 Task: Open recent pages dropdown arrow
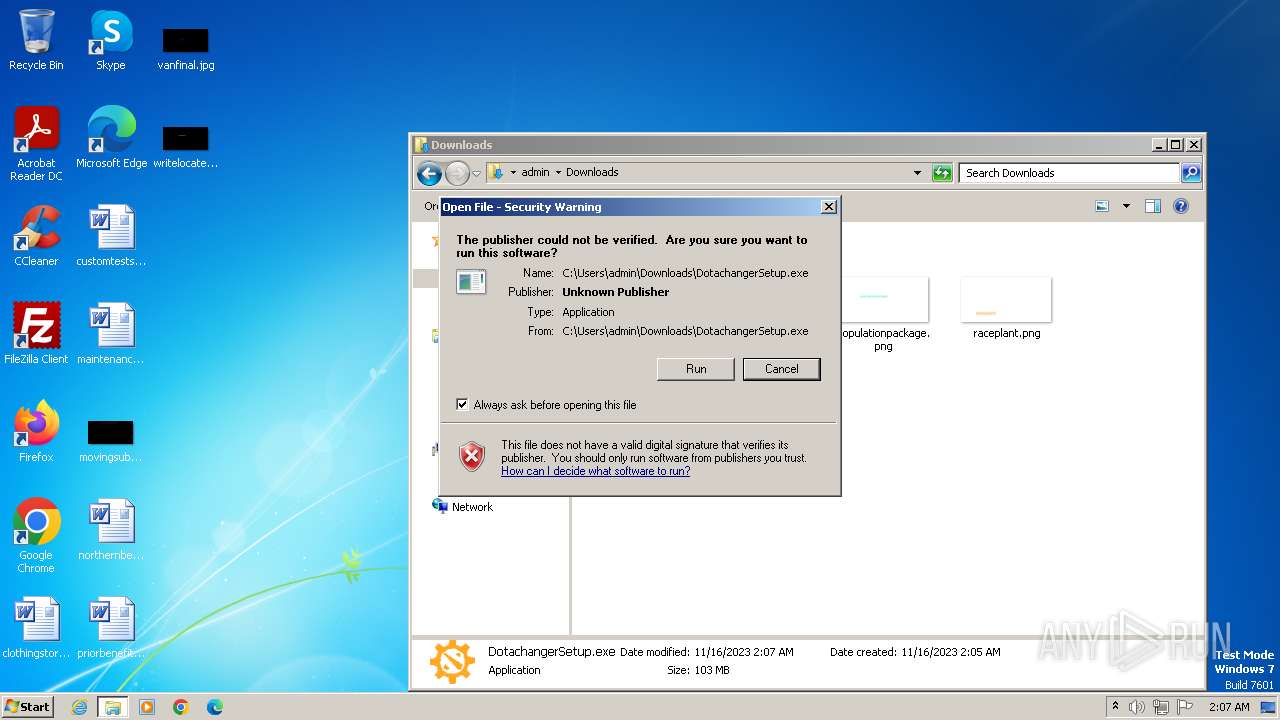(x=476, y=173)
